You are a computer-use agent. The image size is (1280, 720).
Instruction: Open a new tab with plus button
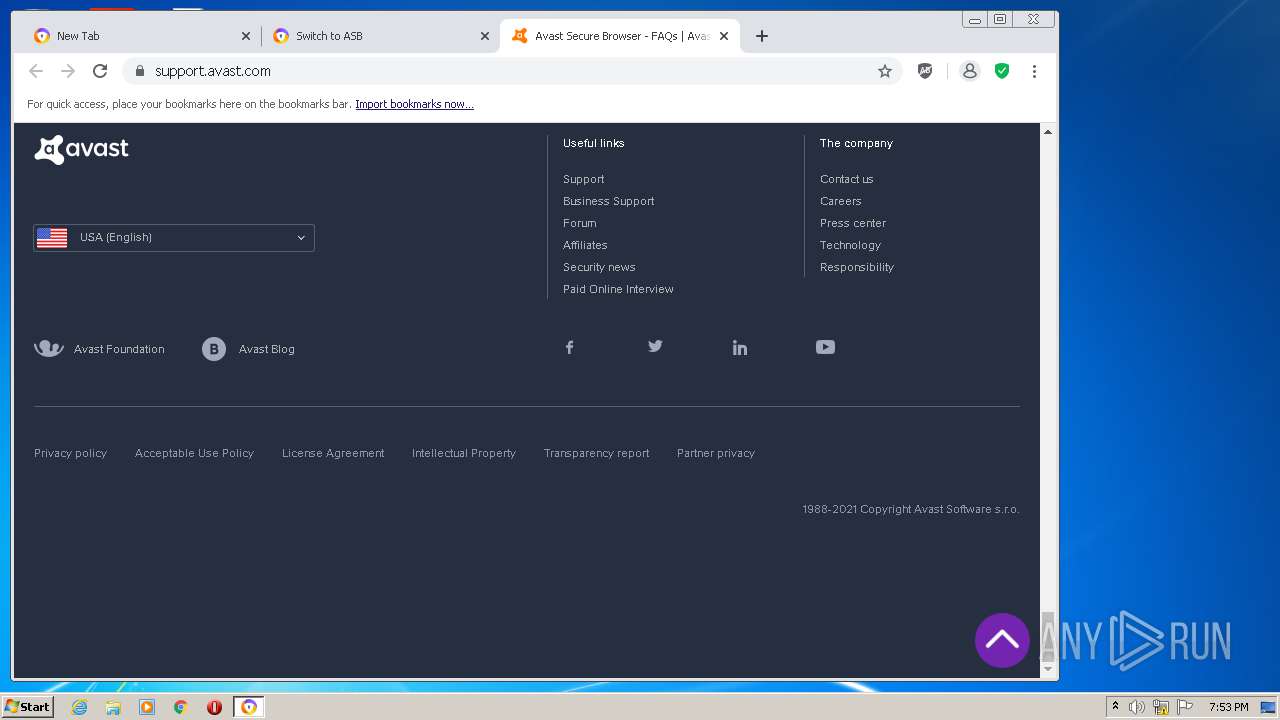pos(762,36)
